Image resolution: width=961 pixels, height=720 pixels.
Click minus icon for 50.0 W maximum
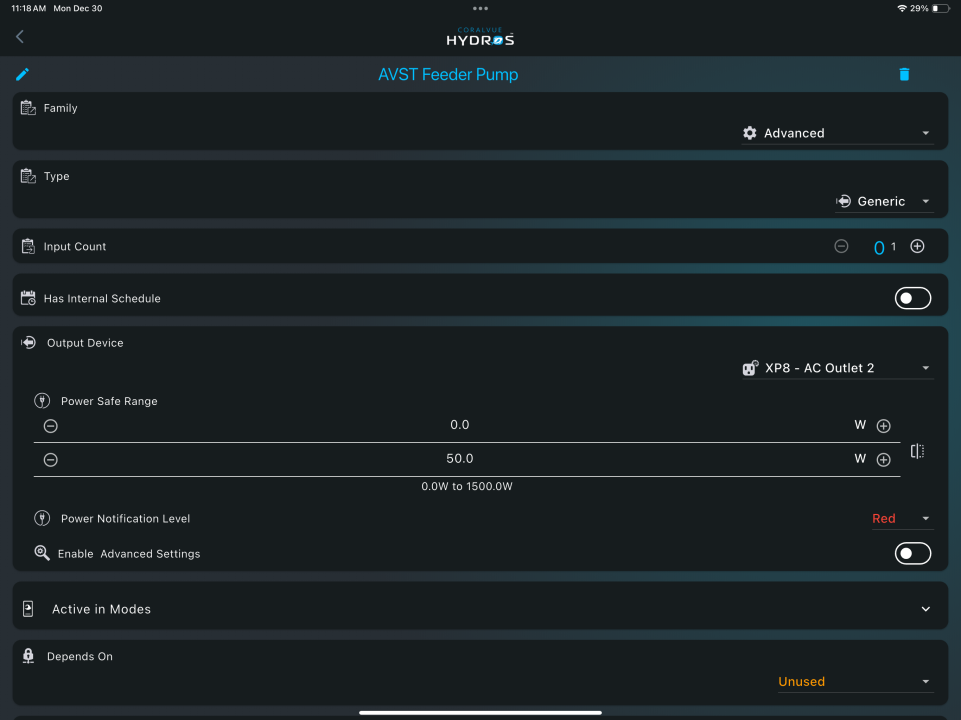[x=51, y=460]
